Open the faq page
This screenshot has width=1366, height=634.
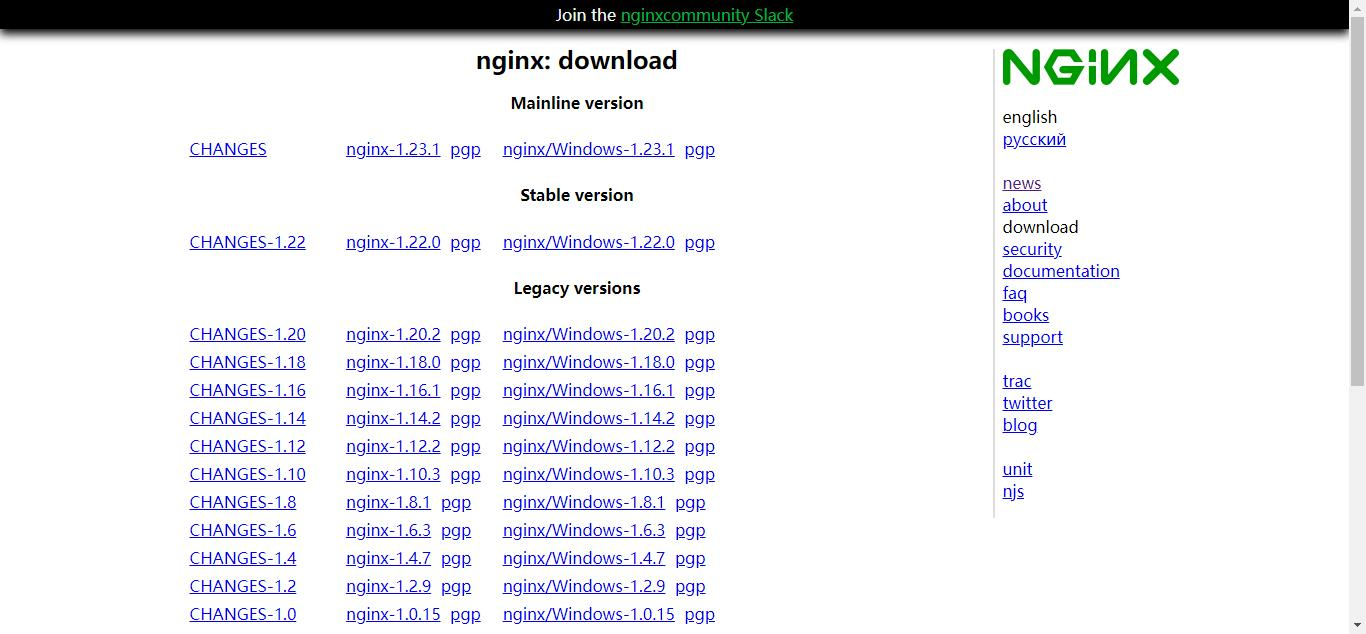click(1015, 293)
